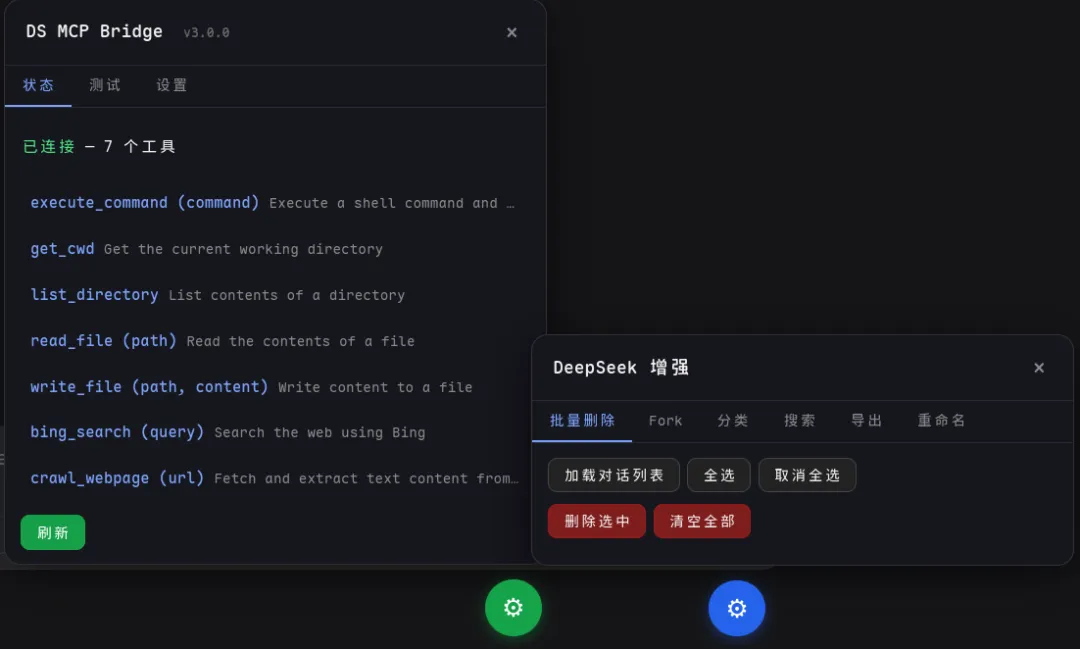Screen dimensions: 1080x649
Task: Close the DeepSeek 增强 panel
Action: tap(1039, 368)
